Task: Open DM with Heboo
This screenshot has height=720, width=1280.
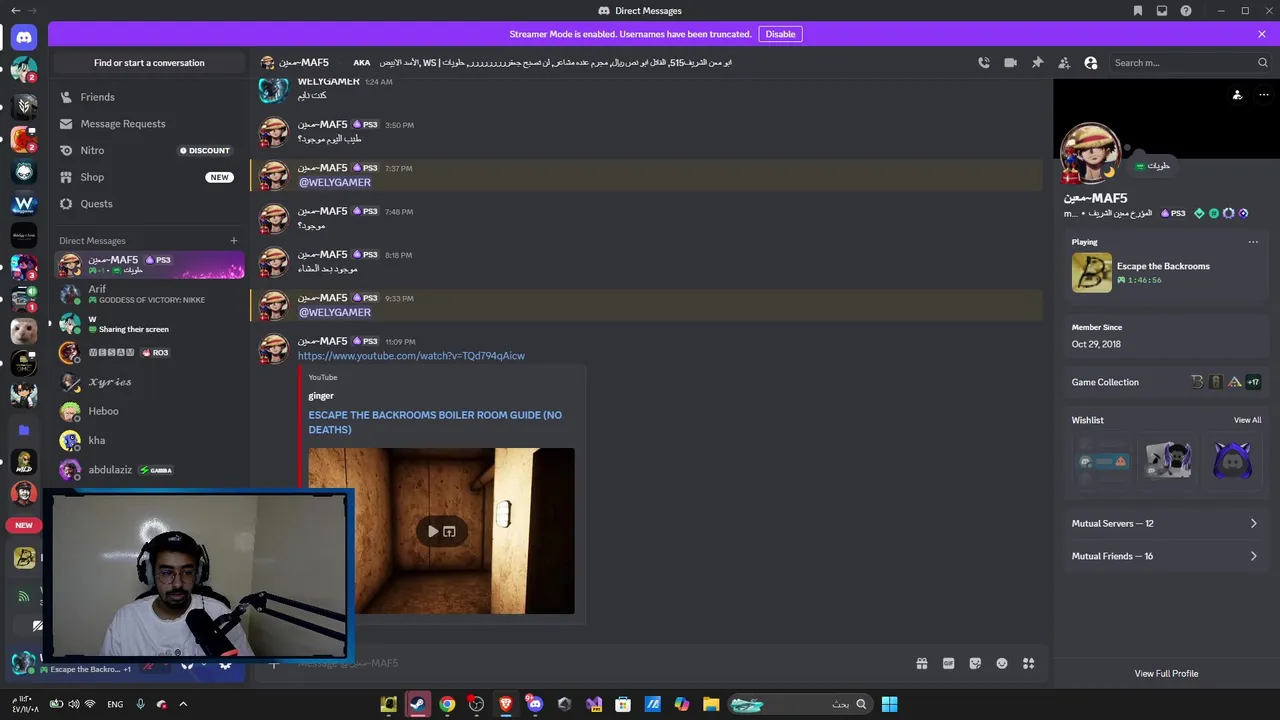Action: click(149, 411)
